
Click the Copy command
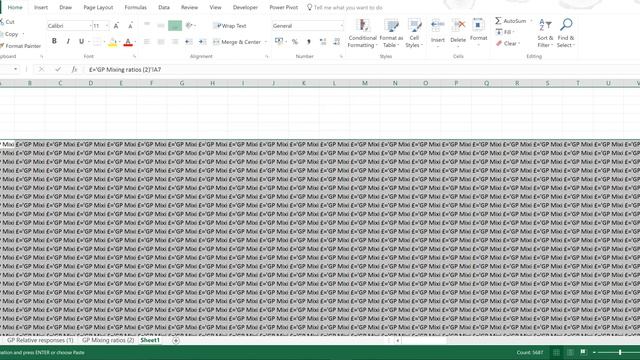tap(10, 34)
